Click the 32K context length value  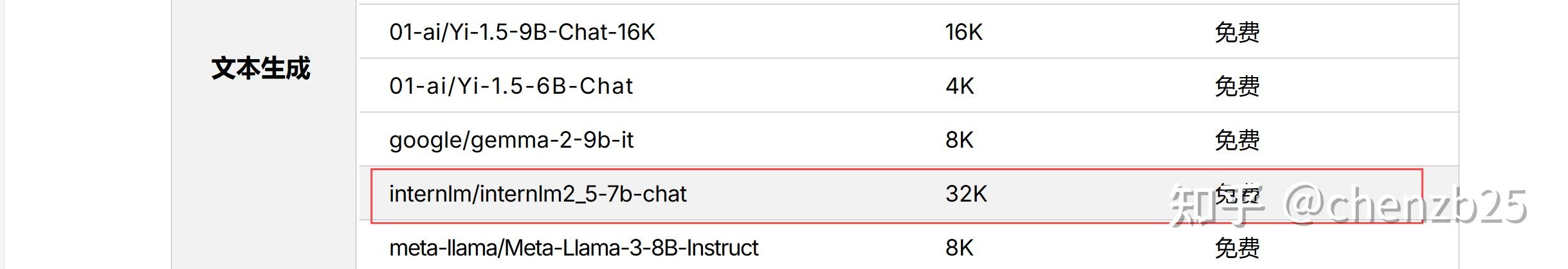coord(965,194)
